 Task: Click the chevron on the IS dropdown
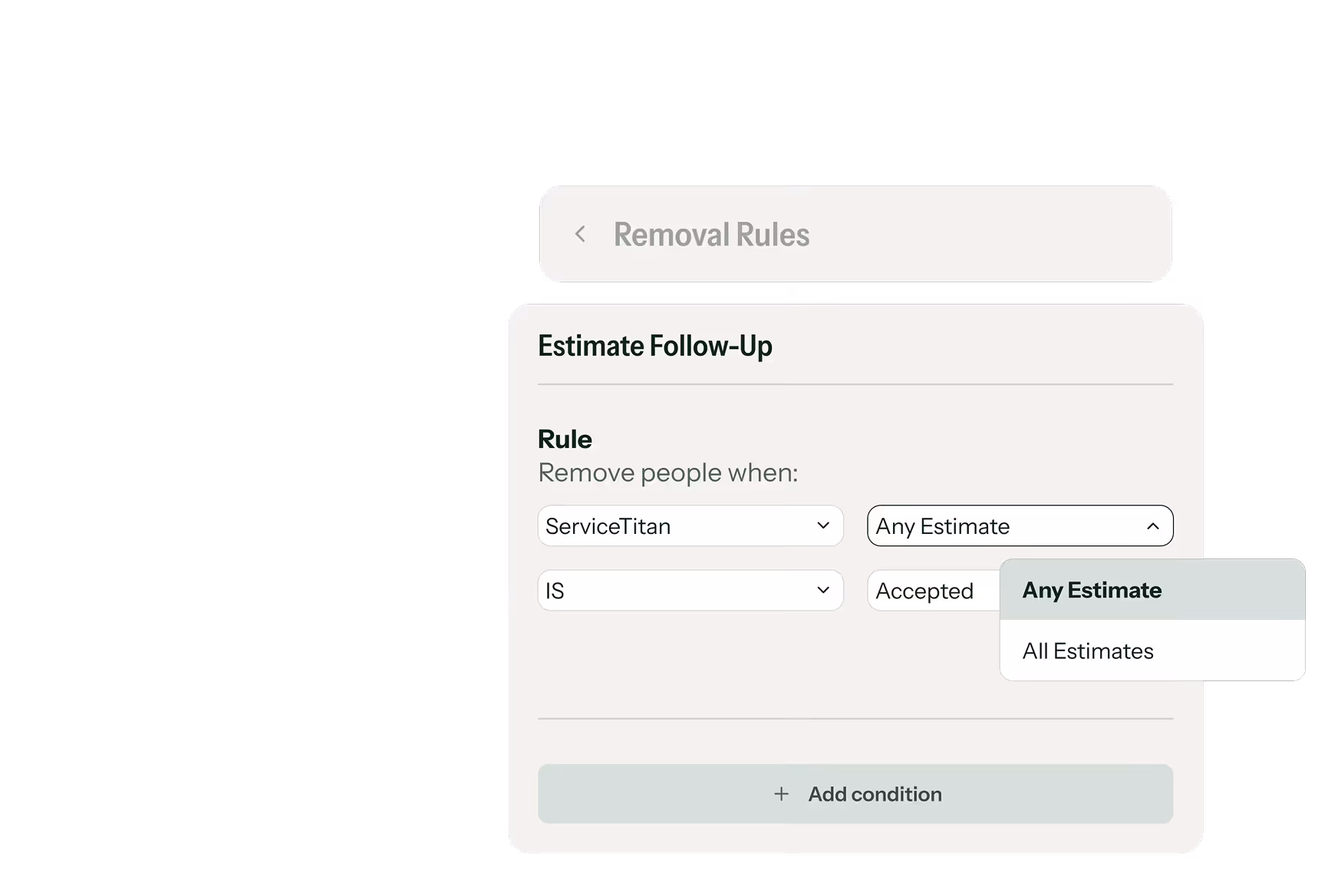tap(823, 591)
